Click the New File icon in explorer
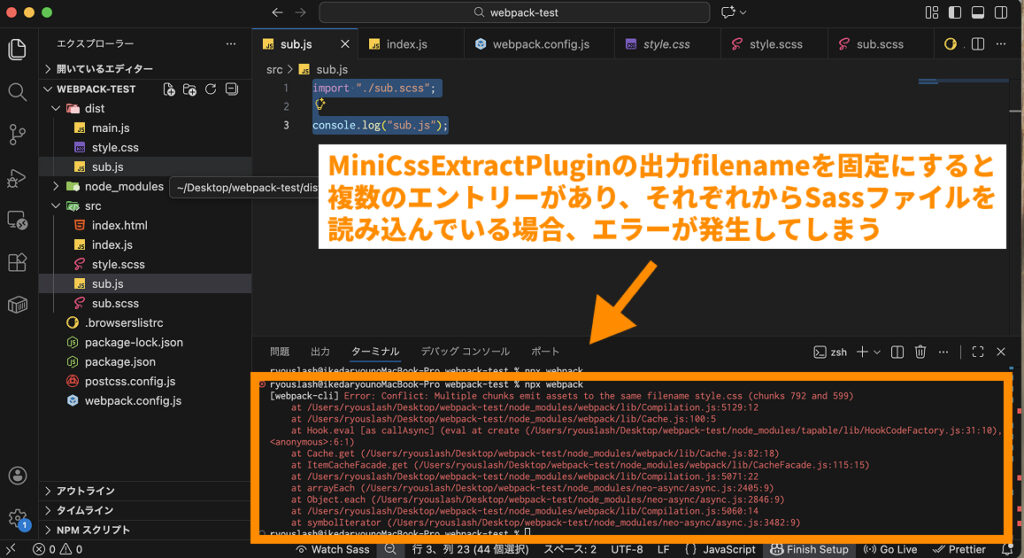1024x558 pixels. (169, 89)
